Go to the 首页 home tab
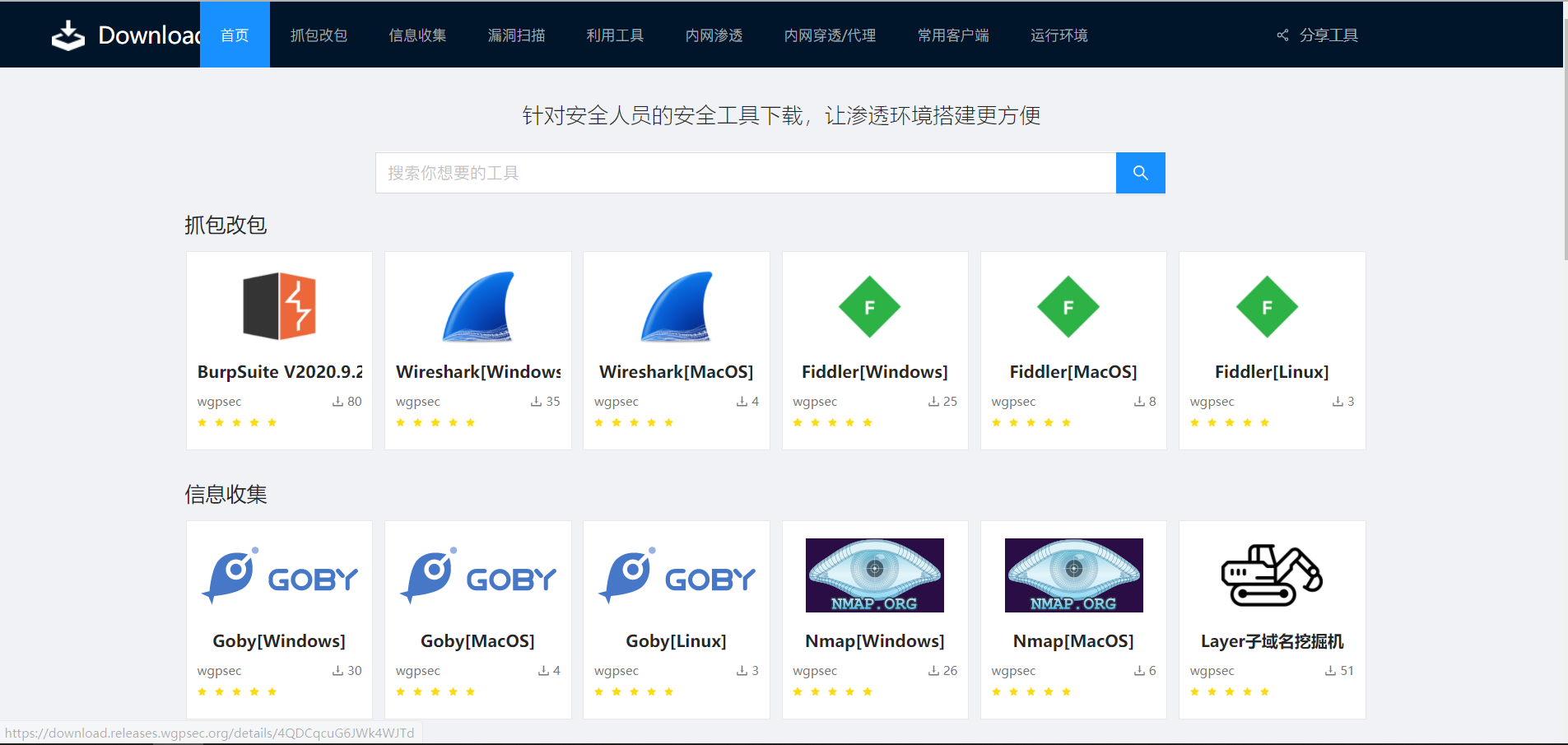 click(235, 35)
